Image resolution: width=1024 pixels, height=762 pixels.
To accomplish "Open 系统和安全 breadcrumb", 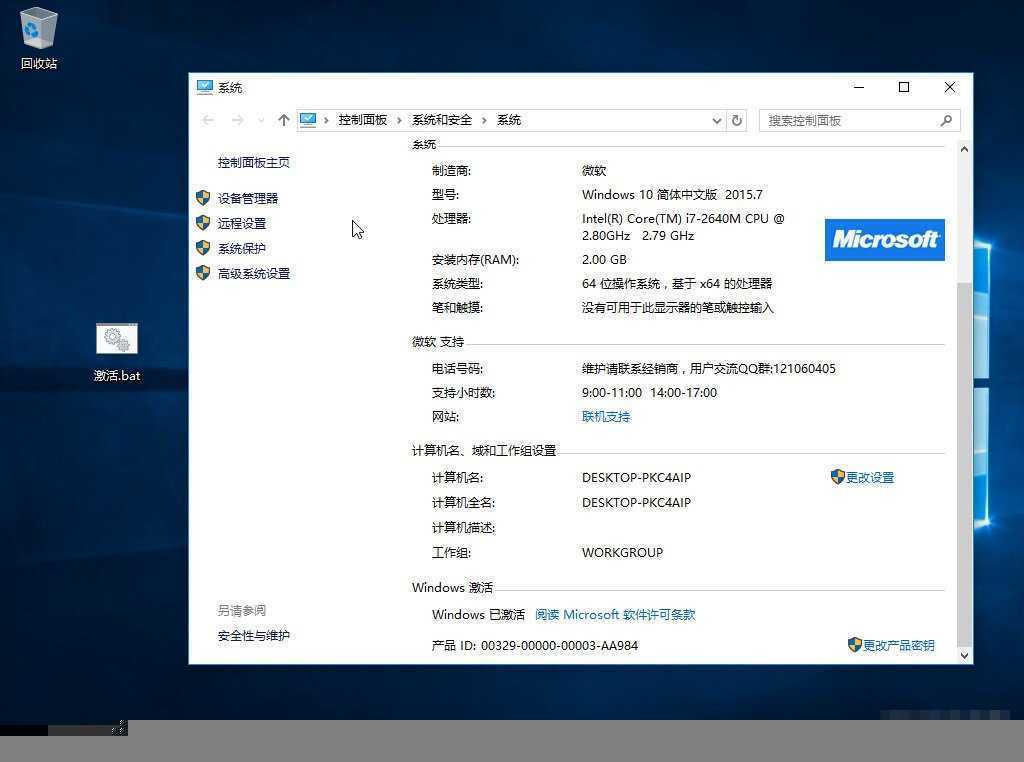I will (441, 120).
